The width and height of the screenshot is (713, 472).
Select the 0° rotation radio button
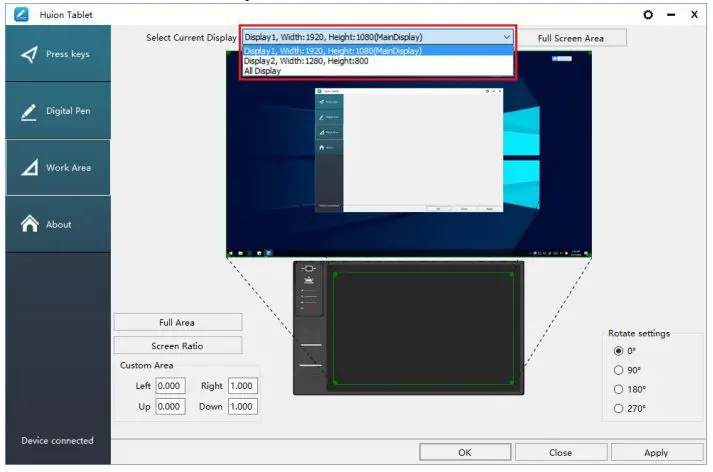618,351
